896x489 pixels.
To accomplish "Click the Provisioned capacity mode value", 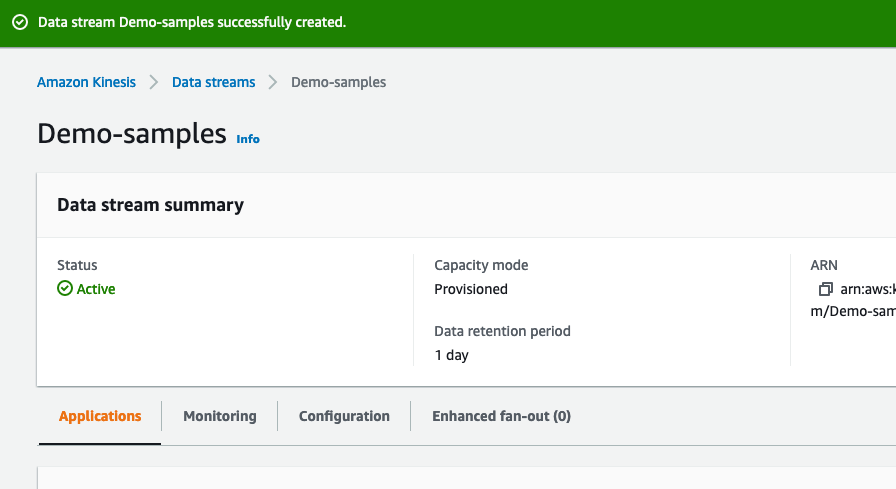I will pyautogui.click(x=471, y=289).
